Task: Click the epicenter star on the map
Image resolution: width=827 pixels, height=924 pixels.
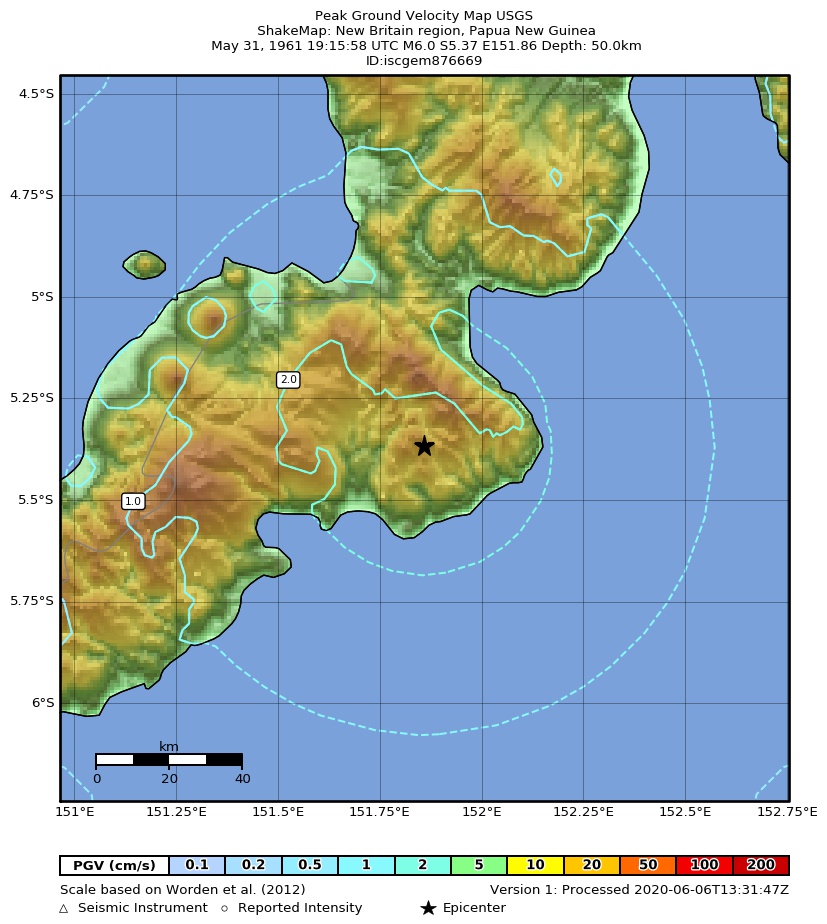Action: point(424,446)
